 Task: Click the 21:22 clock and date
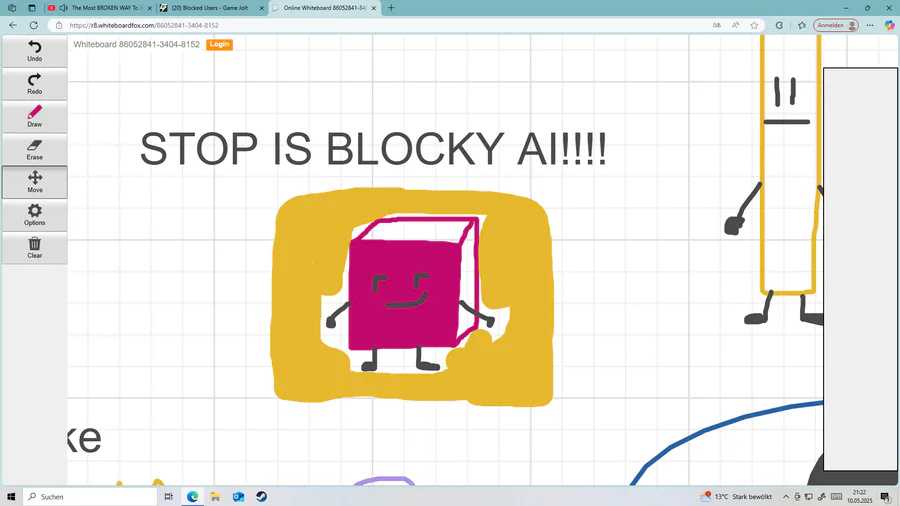[859, 496]
